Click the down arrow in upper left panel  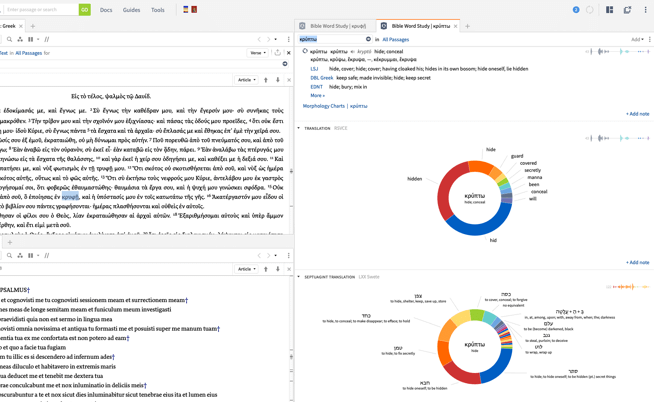click(x=277, y=80)
